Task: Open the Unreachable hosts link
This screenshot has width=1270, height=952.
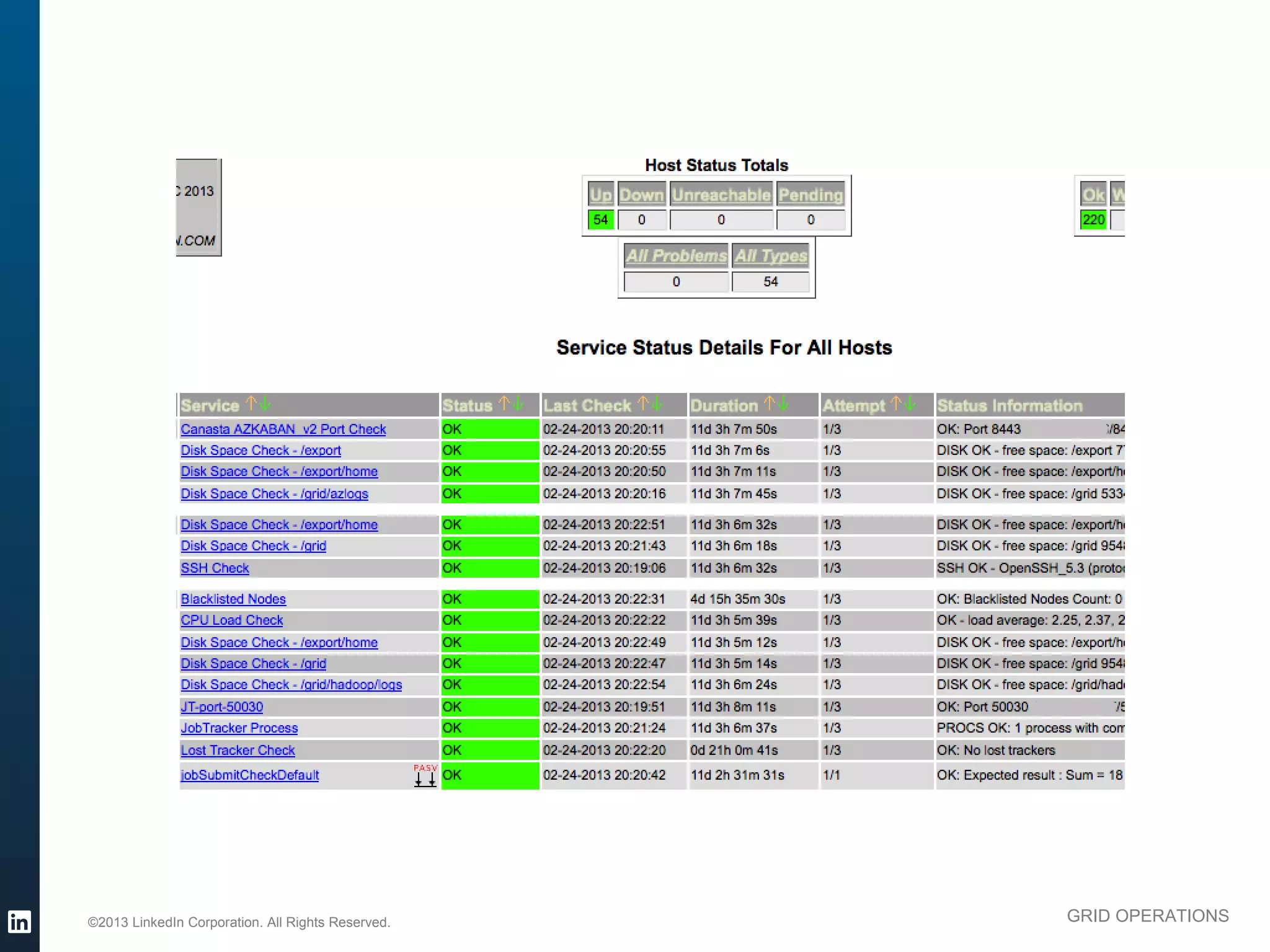Action: tap(721, 195)
